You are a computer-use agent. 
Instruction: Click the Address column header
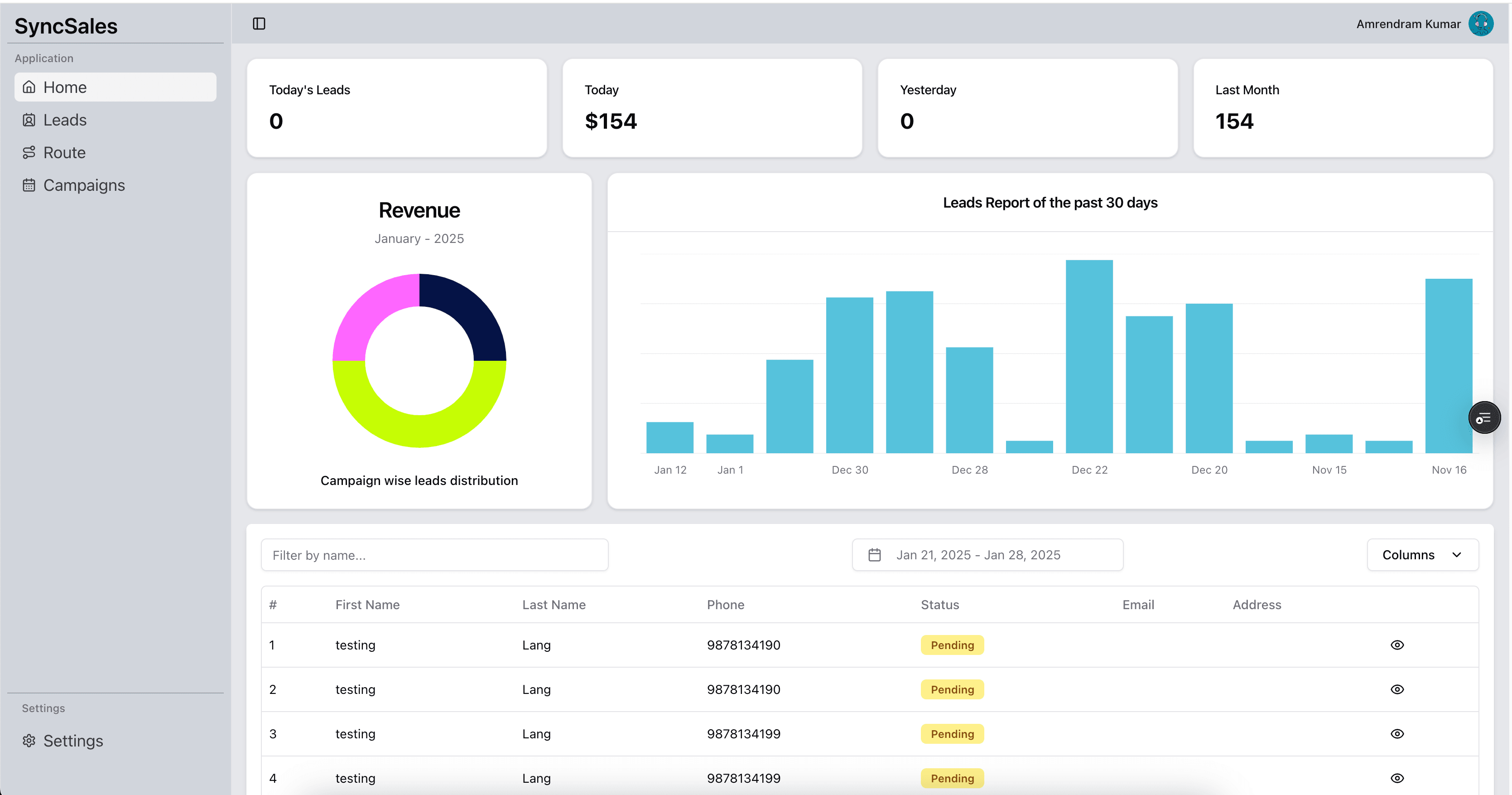(1257, 605)
